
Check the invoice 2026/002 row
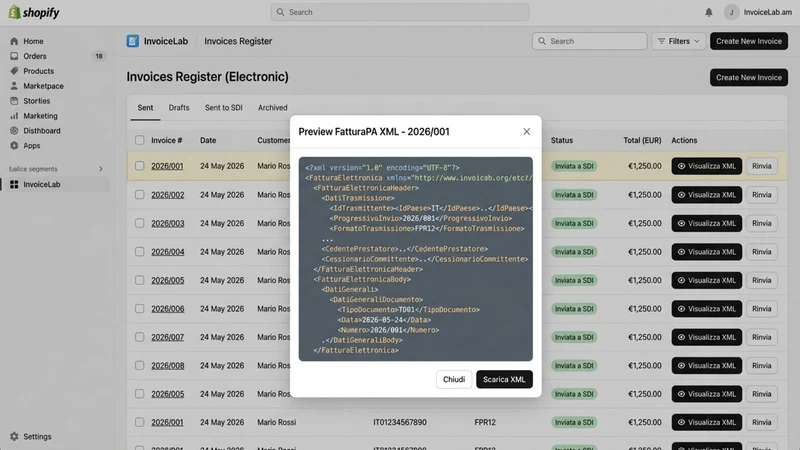(x=139, y=194)
